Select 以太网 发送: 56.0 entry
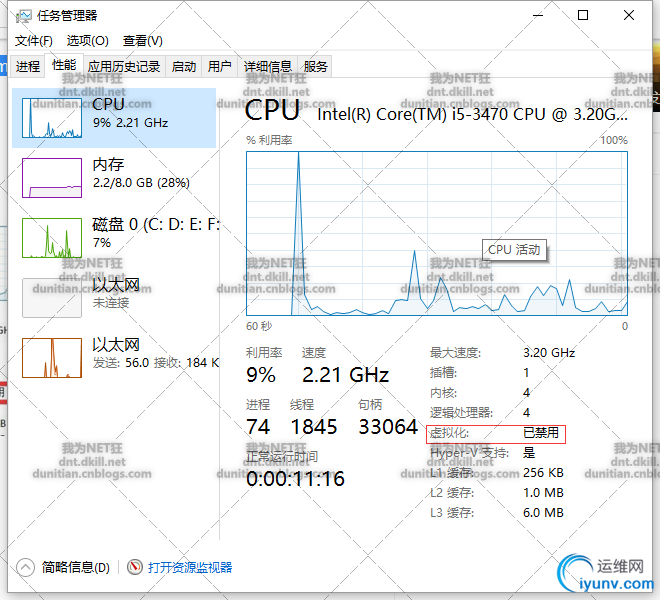 114,358
